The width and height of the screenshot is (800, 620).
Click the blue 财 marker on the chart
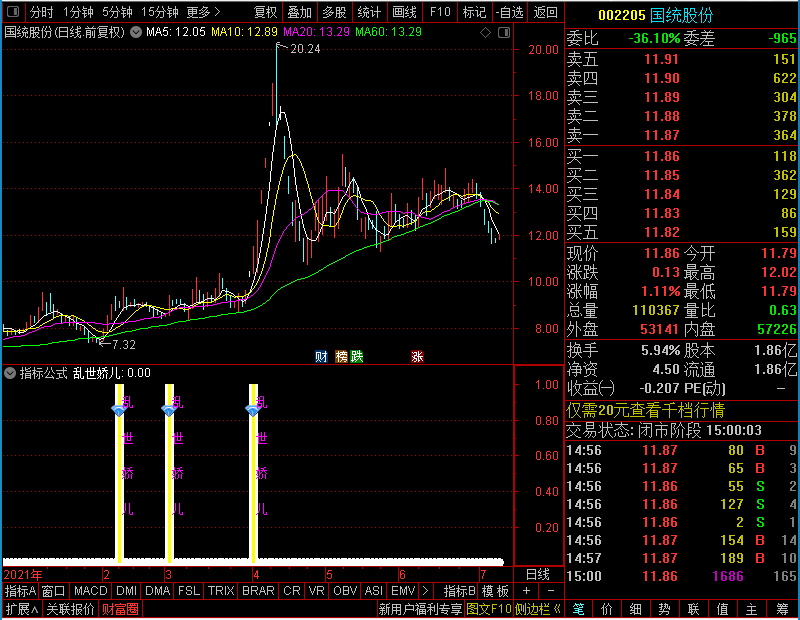(x=321, y=356)
